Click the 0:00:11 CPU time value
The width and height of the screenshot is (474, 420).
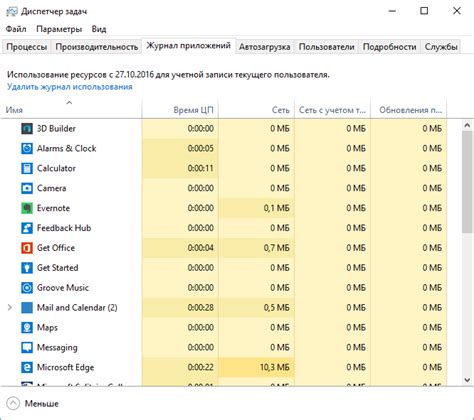200,168
